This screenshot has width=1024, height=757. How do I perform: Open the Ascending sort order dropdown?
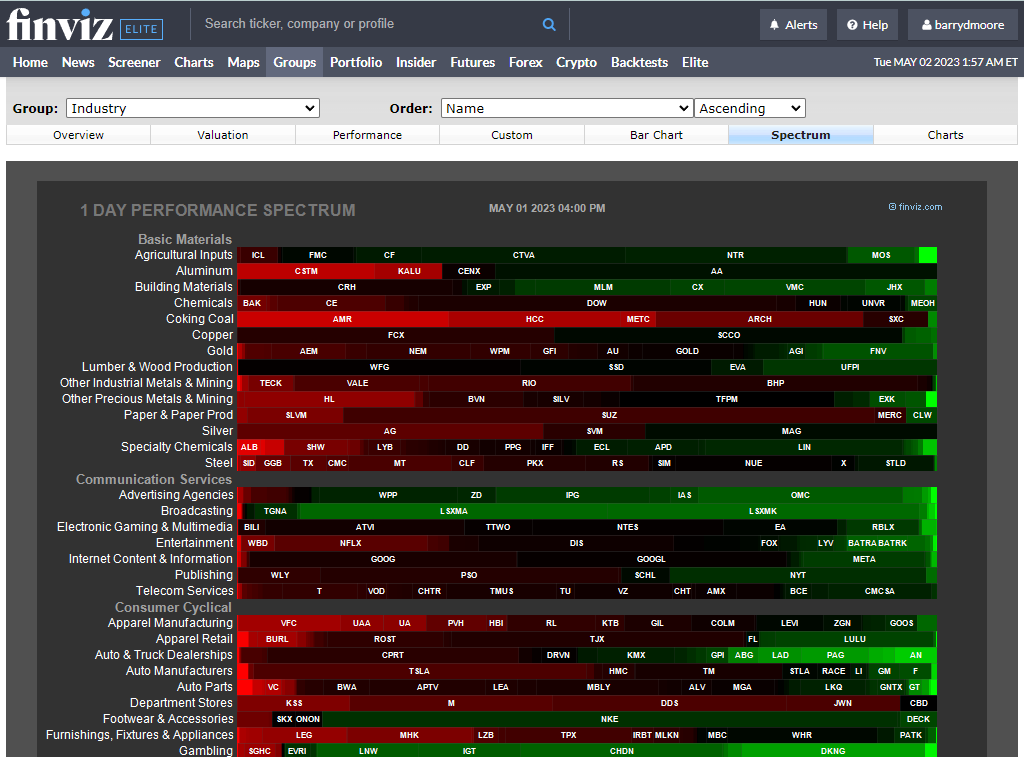click(750, 108)
